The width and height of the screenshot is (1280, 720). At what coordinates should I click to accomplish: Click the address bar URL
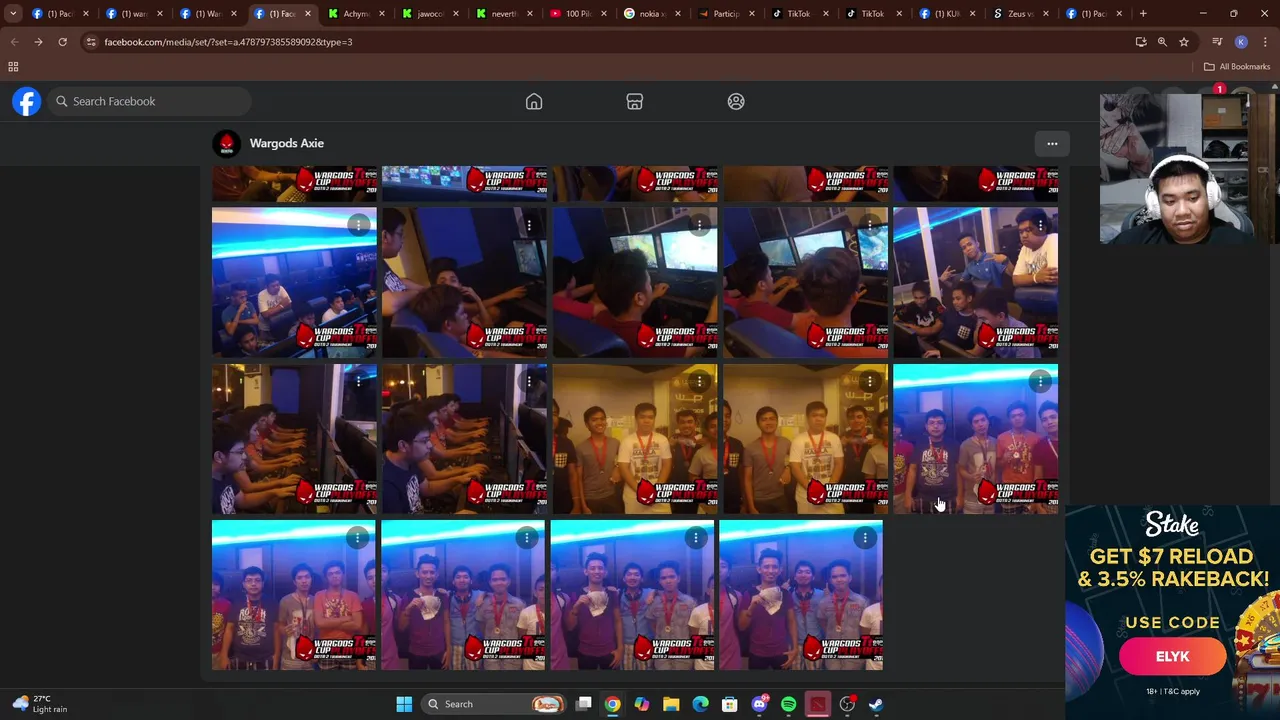coord(228,42)
